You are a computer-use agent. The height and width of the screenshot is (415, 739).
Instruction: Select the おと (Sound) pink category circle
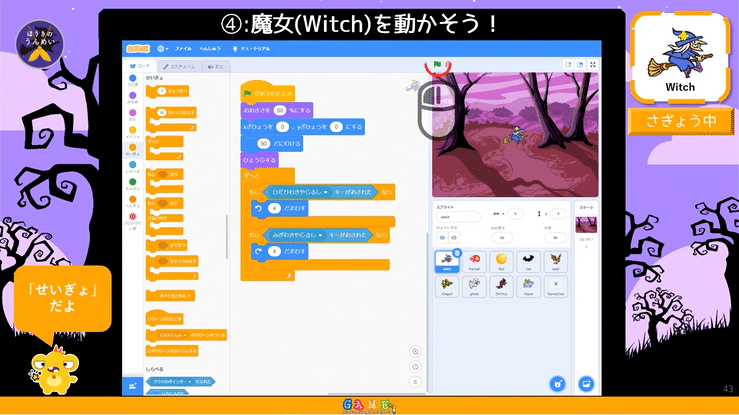132,113
